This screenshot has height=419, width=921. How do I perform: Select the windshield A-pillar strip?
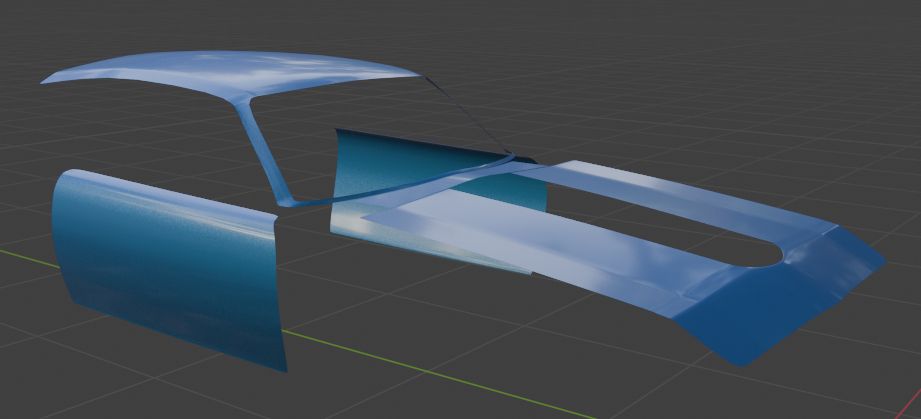261,153
